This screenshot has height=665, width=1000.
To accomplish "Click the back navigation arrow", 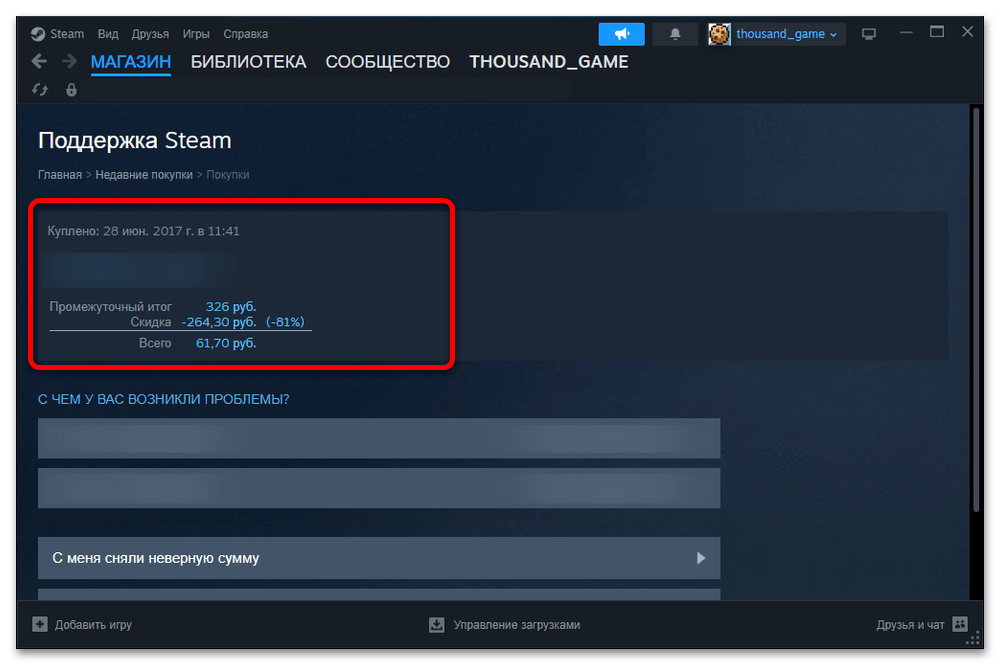I will coord(39,62).
